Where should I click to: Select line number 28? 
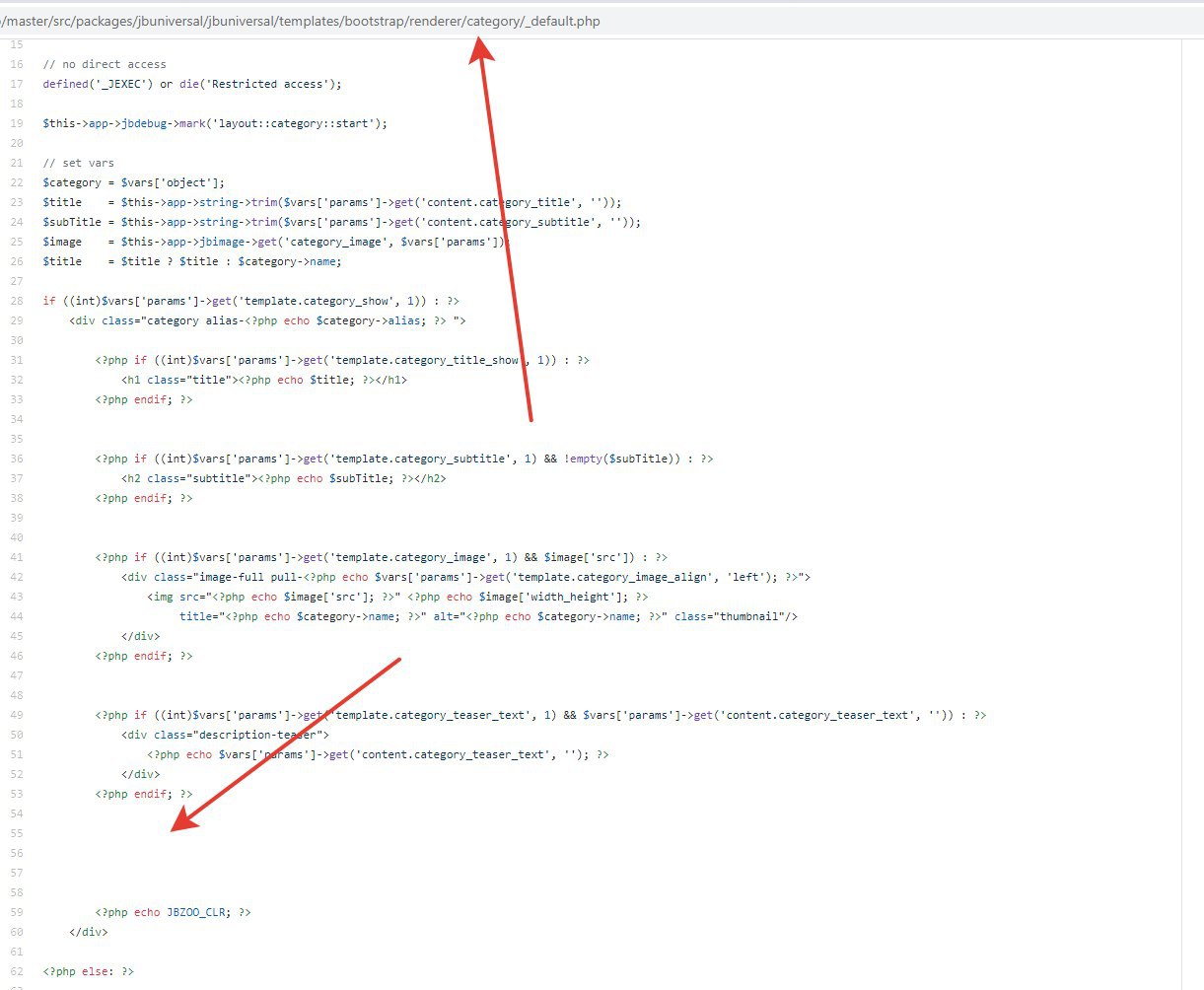coord(17,301)
